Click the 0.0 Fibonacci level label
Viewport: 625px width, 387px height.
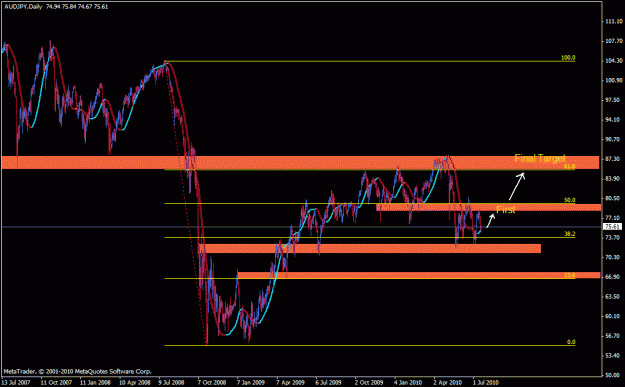click(x=571, y=342)
